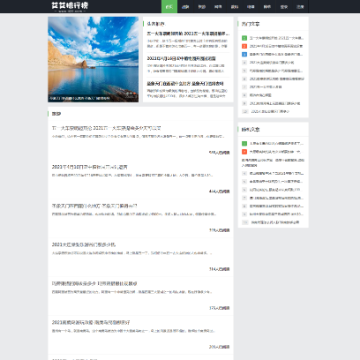Open the two-line unbadged entry in the lower sidebar panel

click(273, 163)
